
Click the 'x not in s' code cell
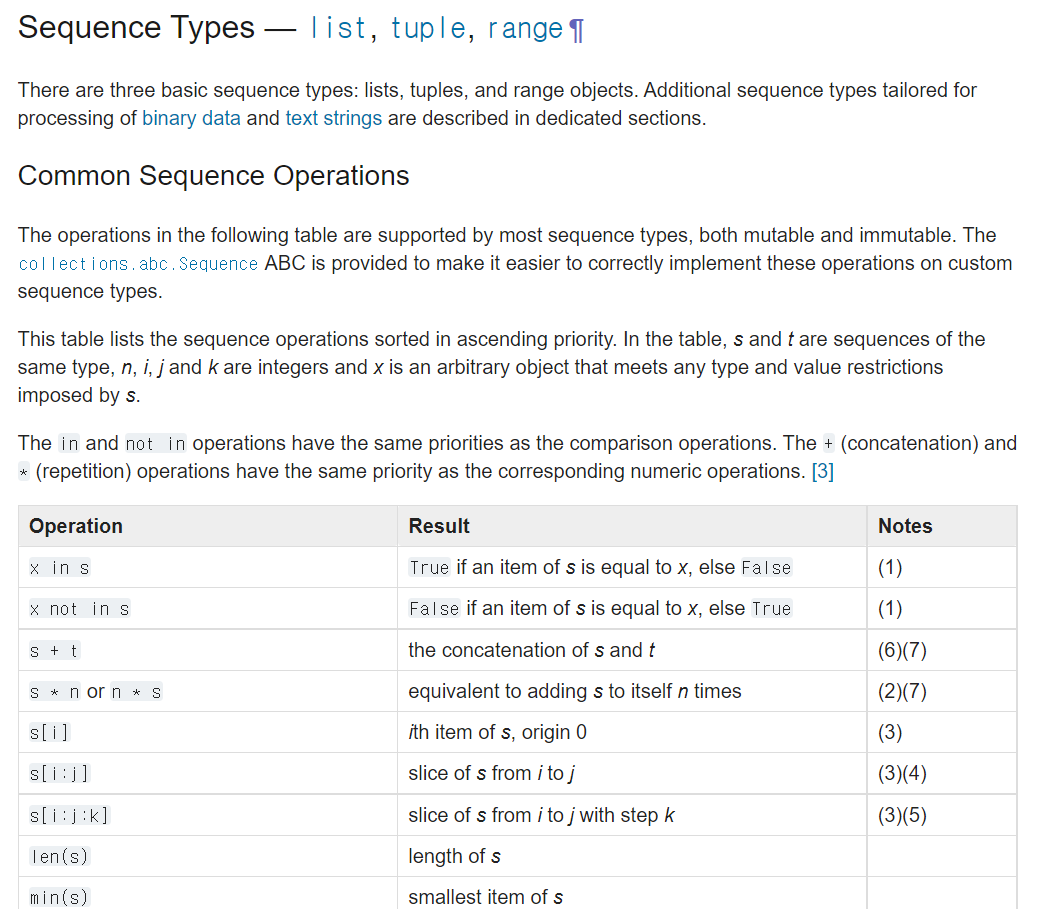[79, 609]
